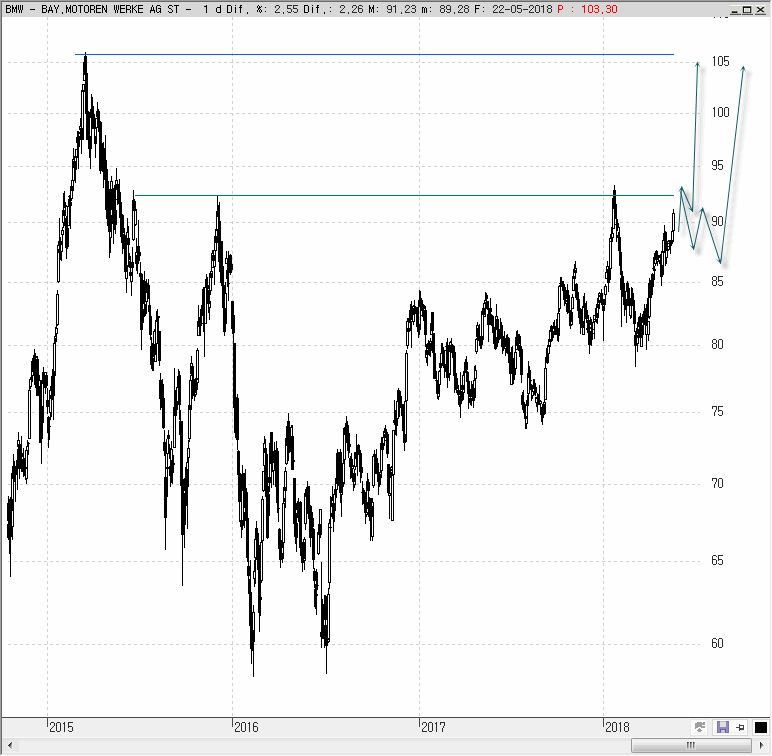The height and width of the screenshot is (756, 772).
Task: Click the gray chart-tools icon beside save
Action: [x=699, y=727]
